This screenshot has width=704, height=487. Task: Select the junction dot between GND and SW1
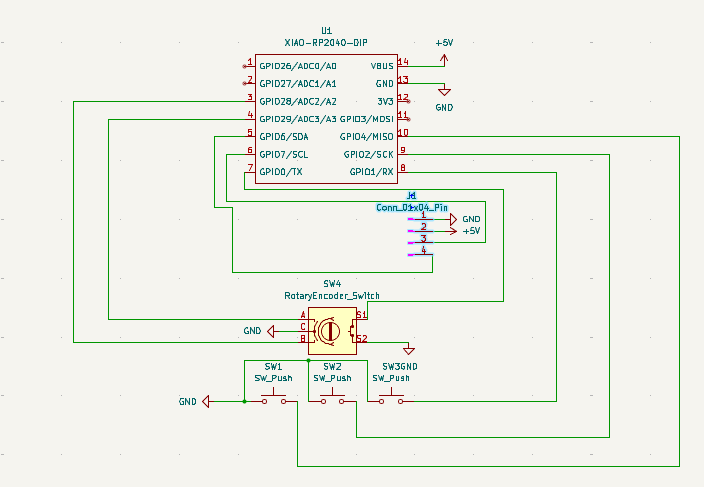pyautogui.click(x=244, y=401)
